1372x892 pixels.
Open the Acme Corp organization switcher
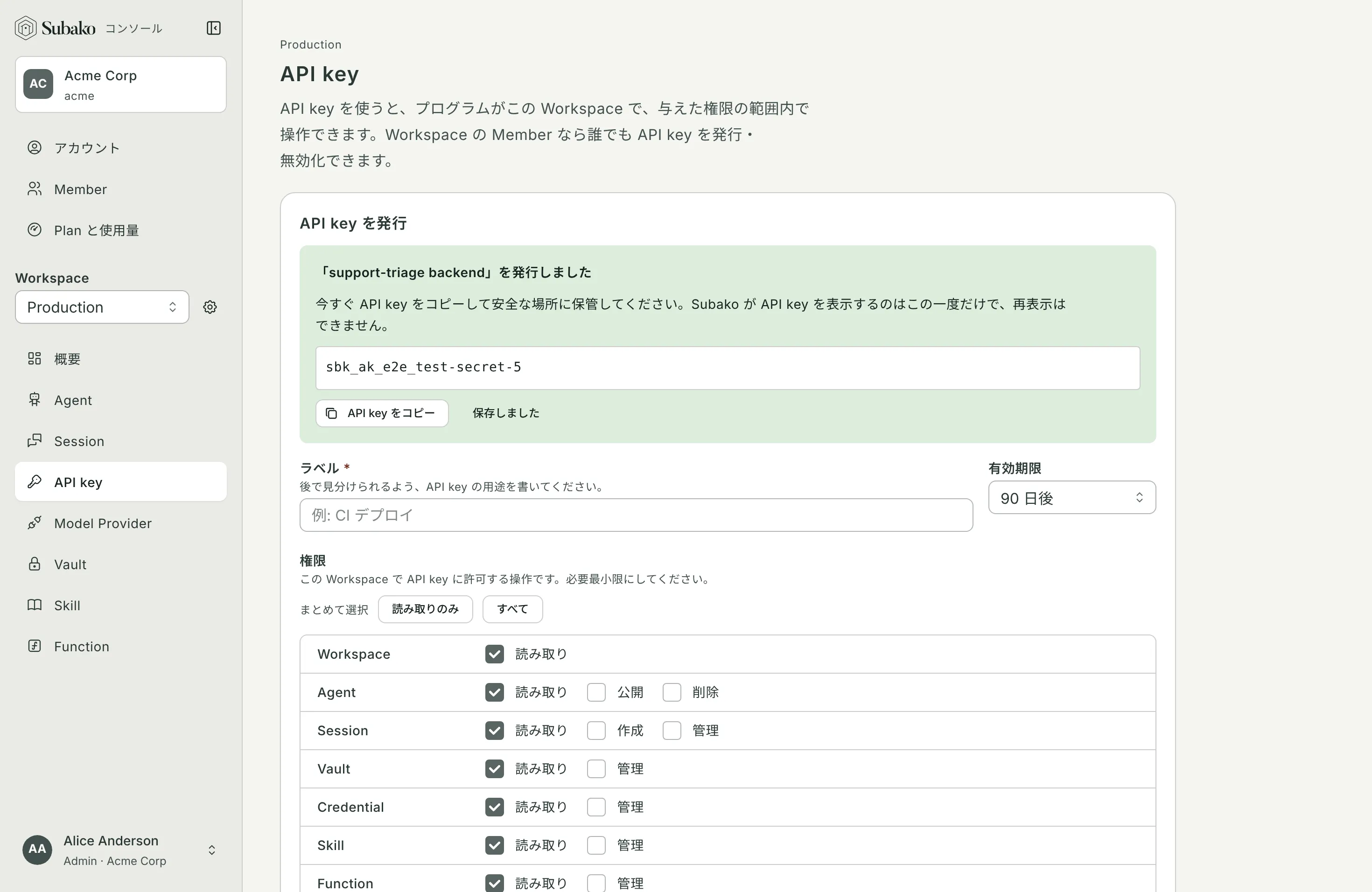[x=120, y=84]
